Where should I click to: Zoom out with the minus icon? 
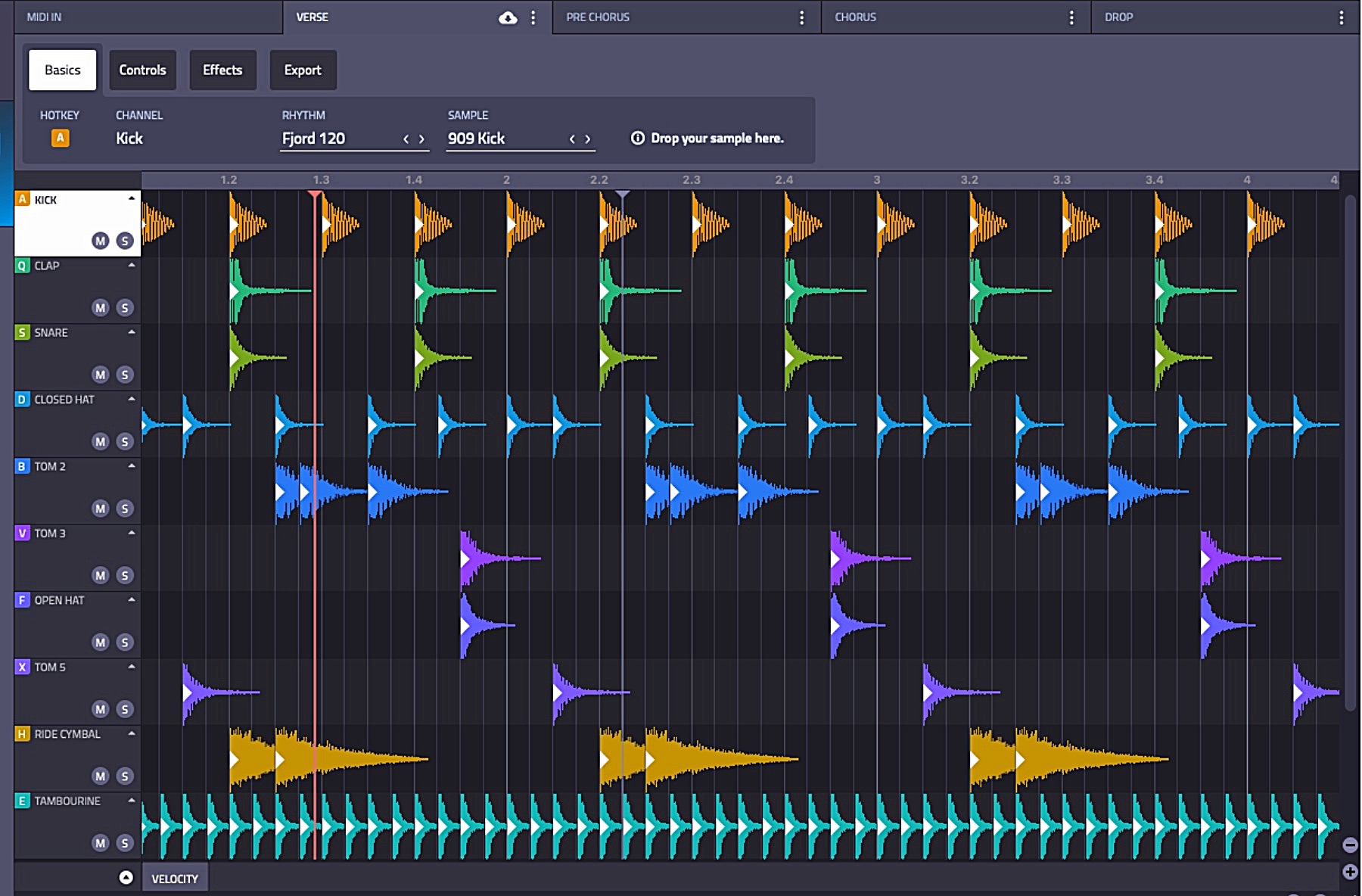coord(1350,845)
